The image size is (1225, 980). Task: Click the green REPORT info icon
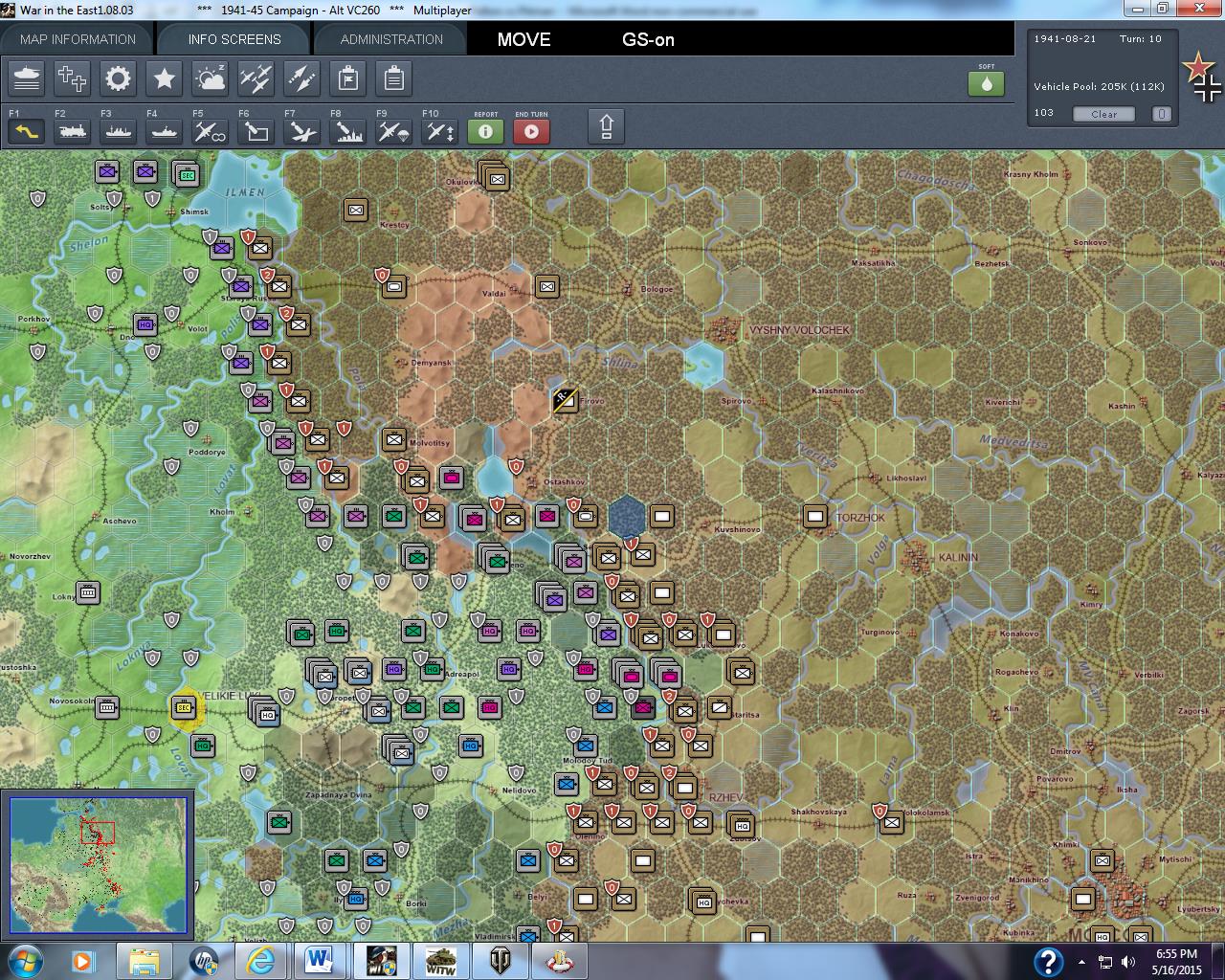coord(485,131)
